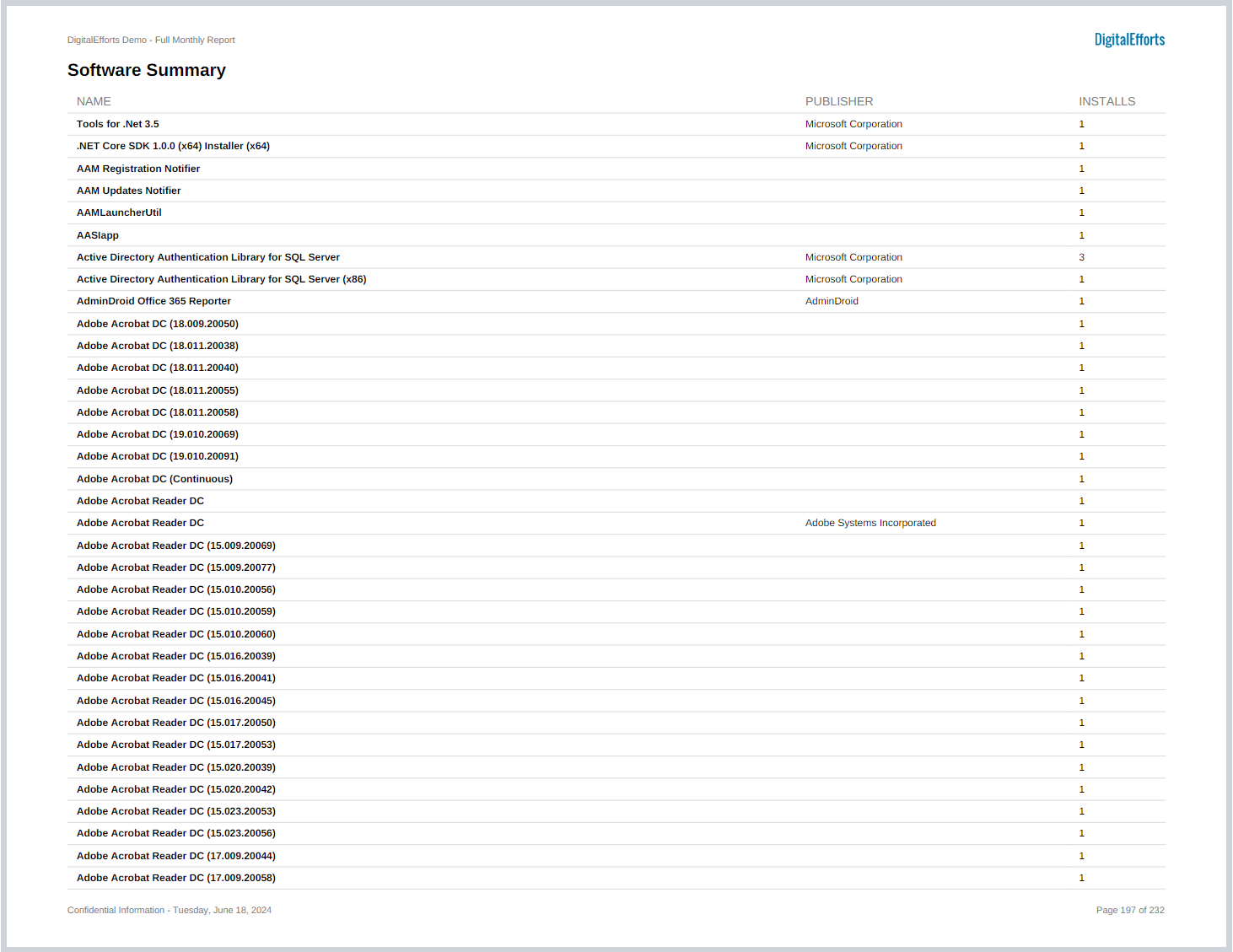Click the NAME column header
Viewport: 1233px width, 952px height.
(x=94, y=101)
